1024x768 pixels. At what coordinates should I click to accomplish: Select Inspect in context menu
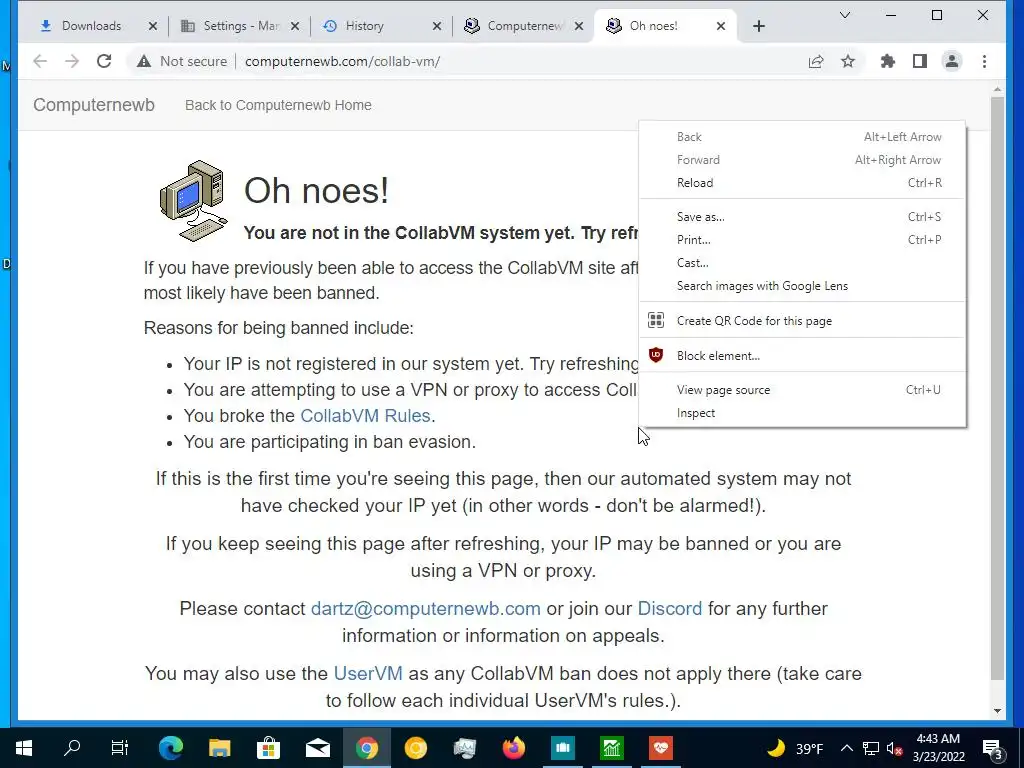click(x=803, y=413)
